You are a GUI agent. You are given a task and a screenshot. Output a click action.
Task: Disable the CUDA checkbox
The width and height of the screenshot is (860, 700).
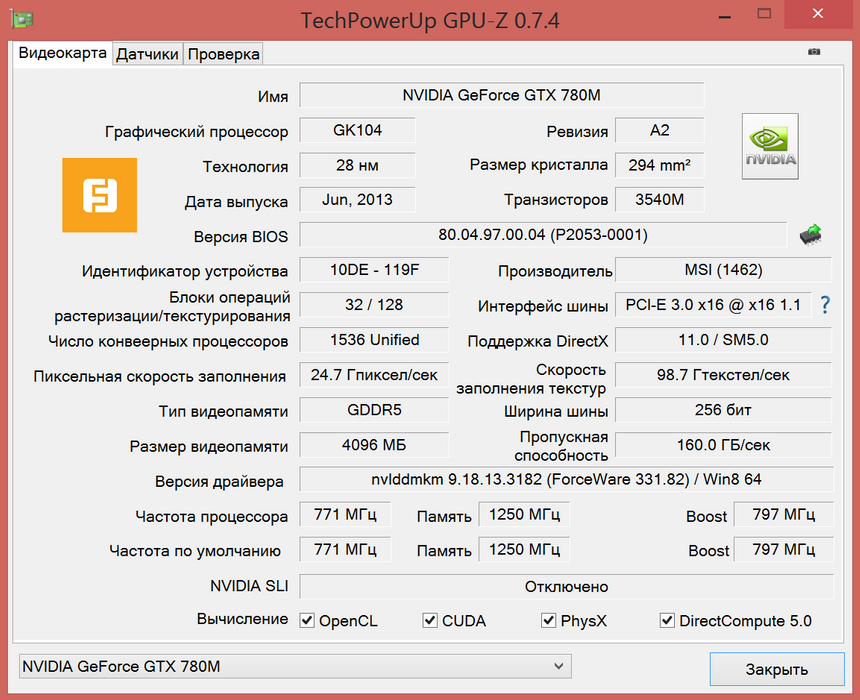[429, 620]
